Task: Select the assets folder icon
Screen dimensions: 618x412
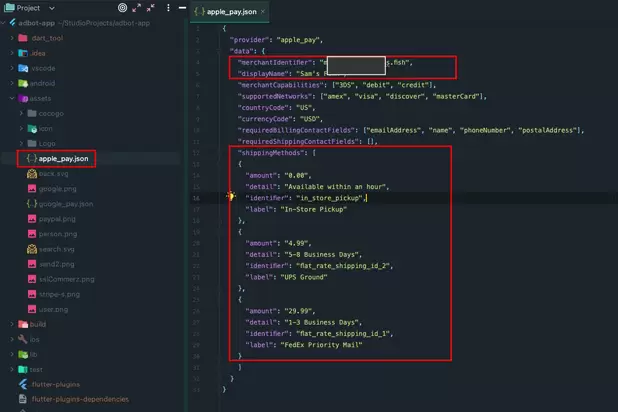Action: click(23, 98)
